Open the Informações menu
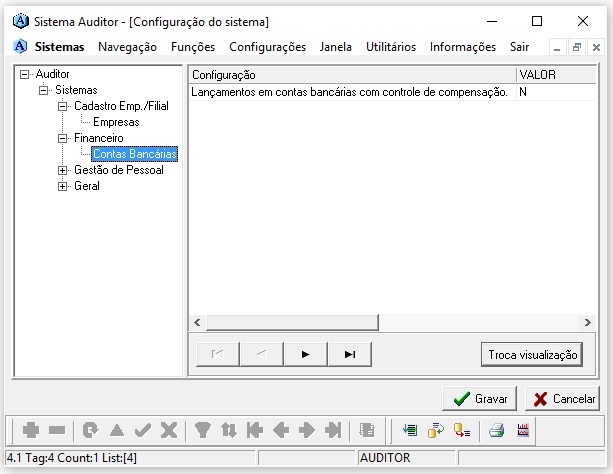The image size is (613, 474). (x=463, y=47)
